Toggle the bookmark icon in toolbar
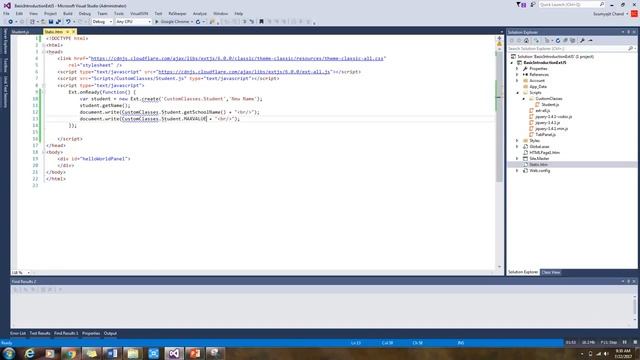The height and width of the screenshot is (360, 640). click(x=261, y=22)
